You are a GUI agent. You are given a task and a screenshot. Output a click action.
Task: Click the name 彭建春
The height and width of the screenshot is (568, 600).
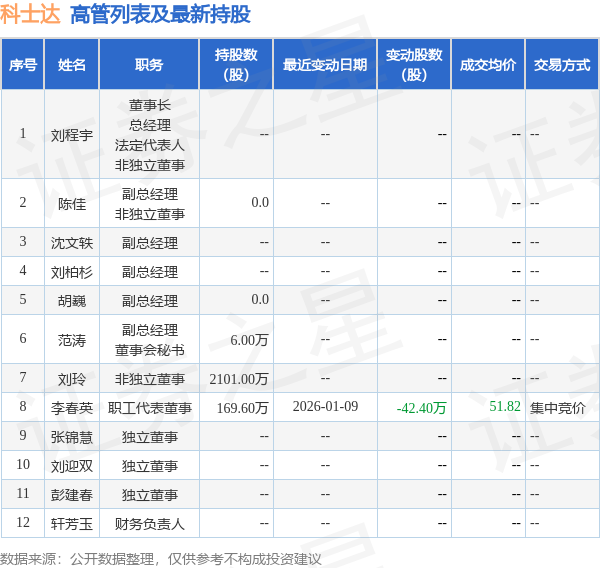[72, 495]
